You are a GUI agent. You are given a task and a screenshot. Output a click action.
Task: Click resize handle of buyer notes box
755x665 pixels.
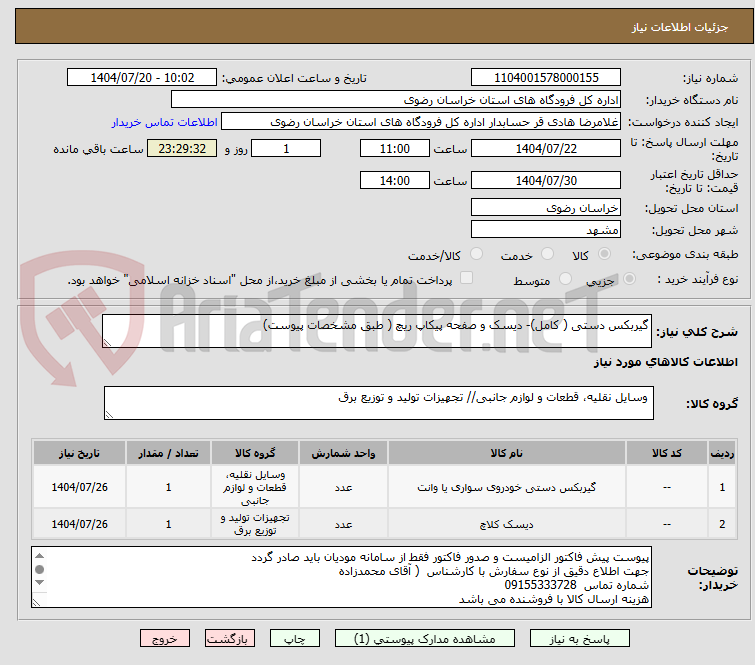point(36,602)
